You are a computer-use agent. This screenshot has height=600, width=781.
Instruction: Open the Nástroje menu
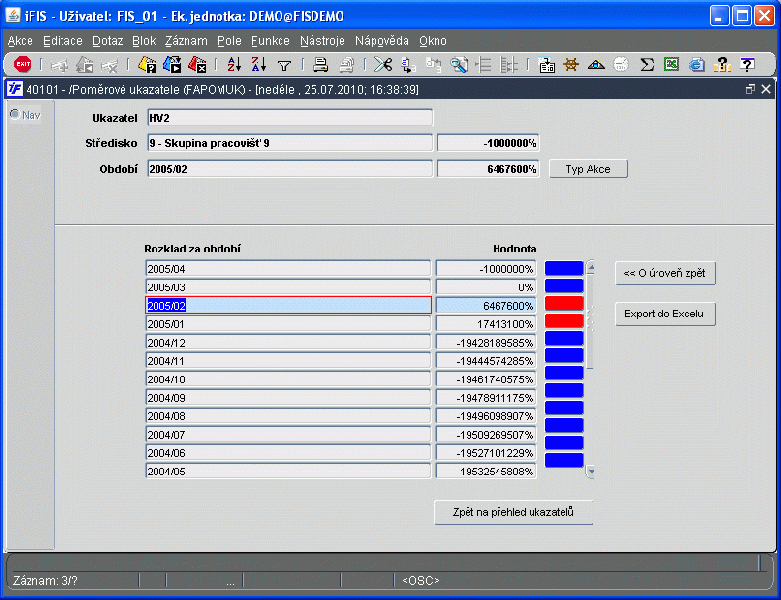click(322, 41)
